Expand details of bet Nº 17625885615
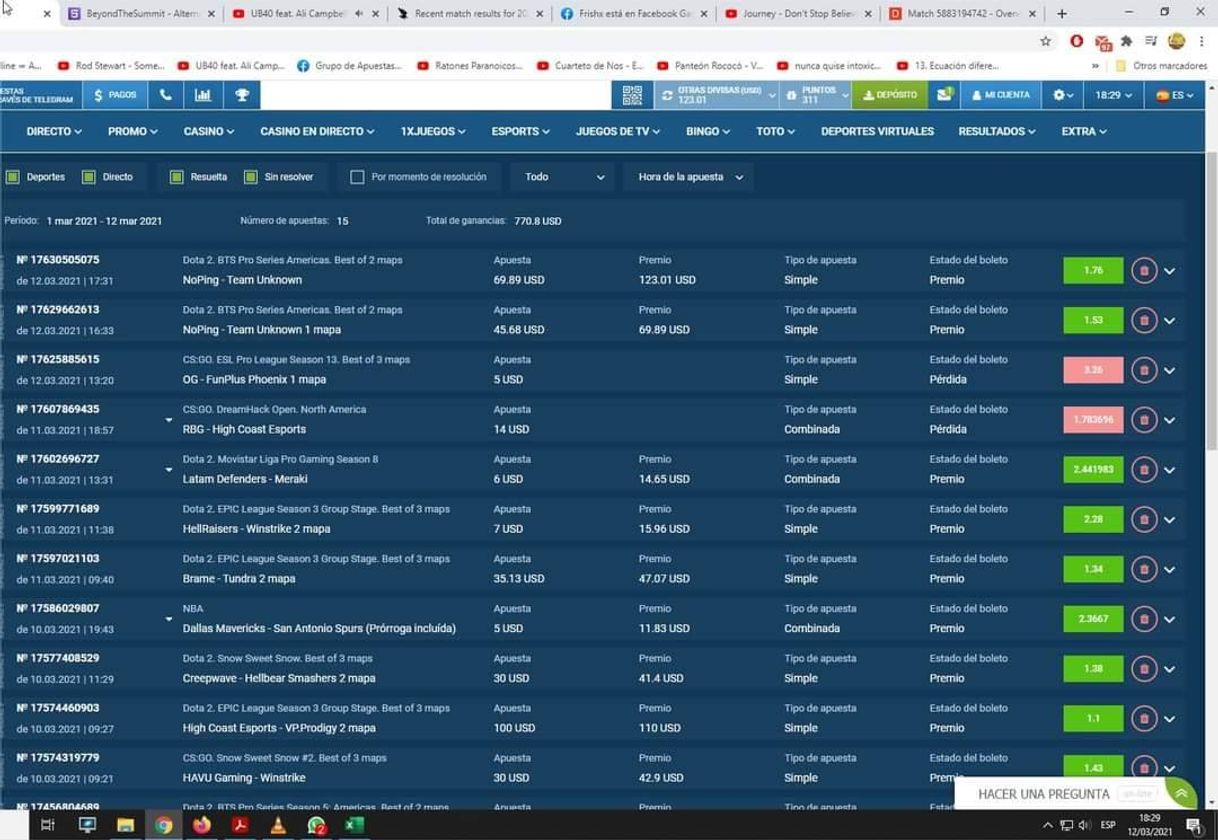 [x=1170, y=371]
